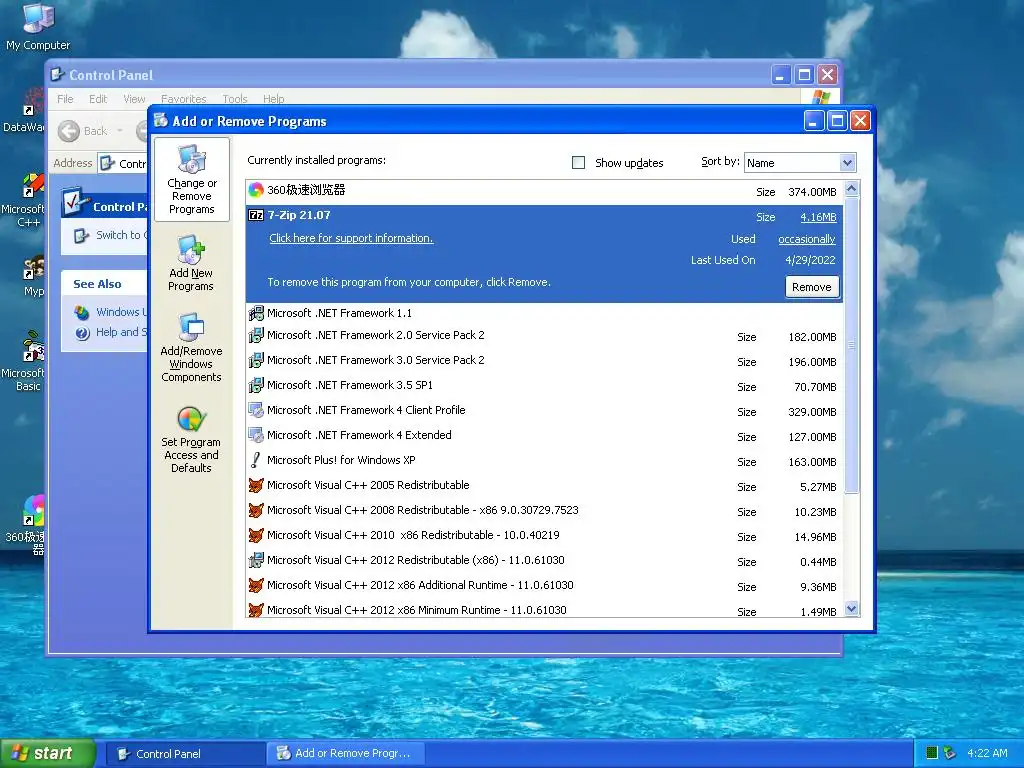Click scrollbar down arrow in programs list
1024x768 pixels.
pyautogui.click(x=851, y=609)
